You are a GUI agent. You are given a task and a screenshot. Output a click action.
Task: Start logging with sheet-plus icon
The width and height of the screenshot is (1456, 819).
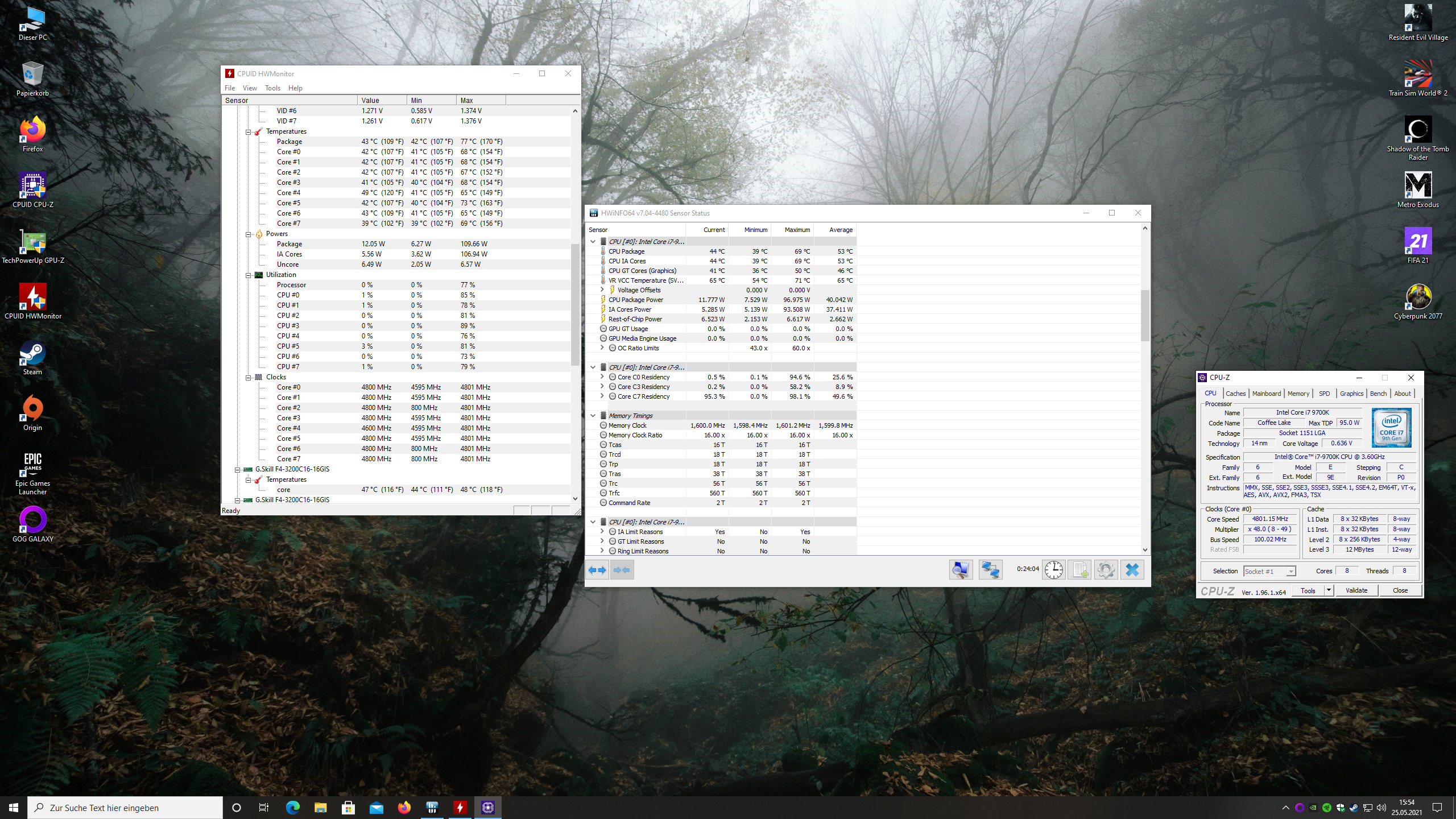click(x=1079, y=570)
